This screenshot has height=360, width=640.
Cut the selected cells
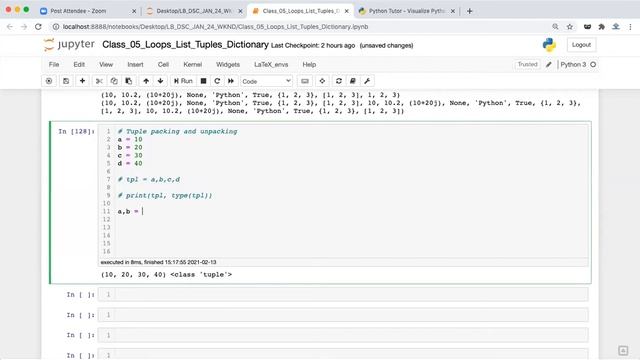[x=99, y=81]
